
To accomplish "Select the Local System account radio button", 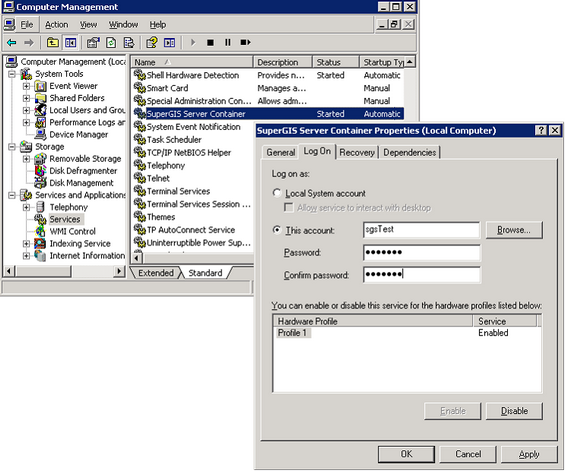I will pyautogui.click(x=277, y=193).
